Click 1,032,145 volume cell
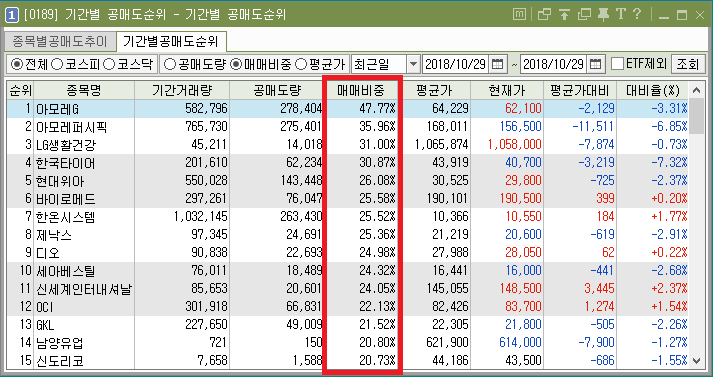This screenshot has width=713, height=377. pyautogui.click(x=200, y=217)
